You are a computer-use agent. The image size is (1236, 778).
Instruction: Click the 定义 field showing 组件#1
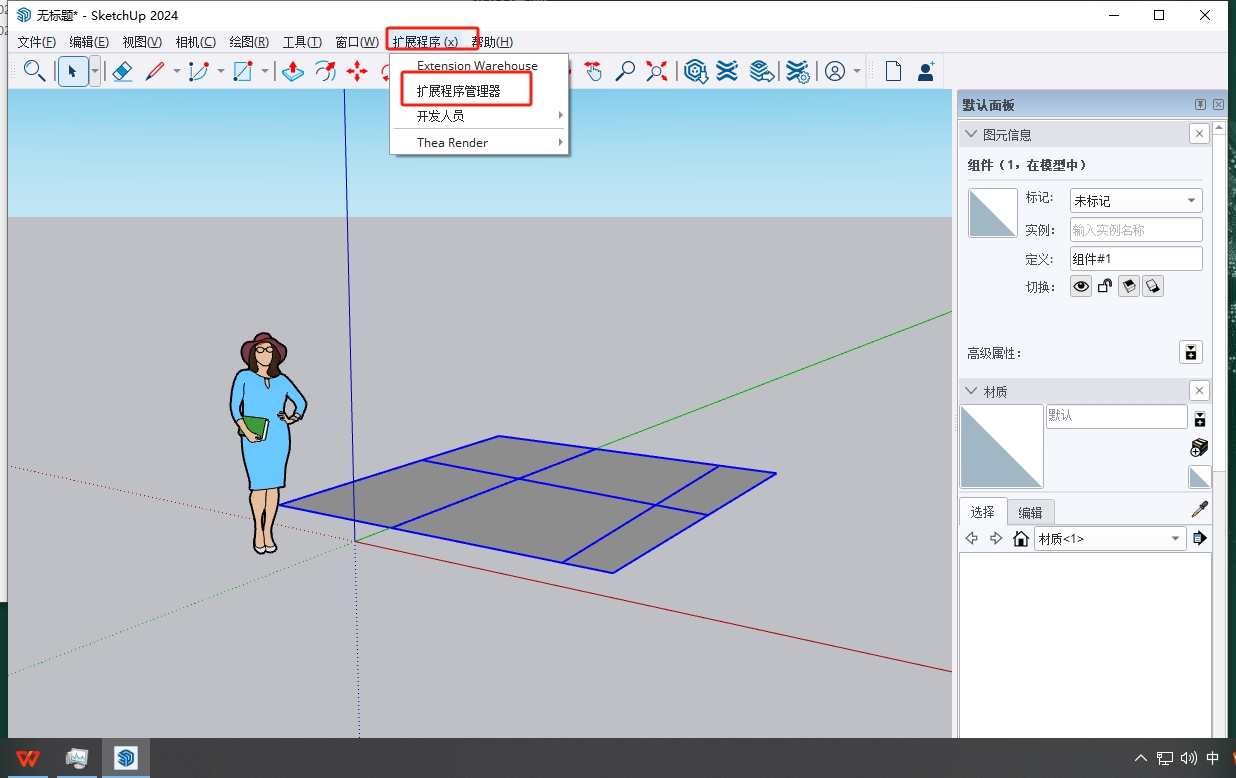[1136, 259]
